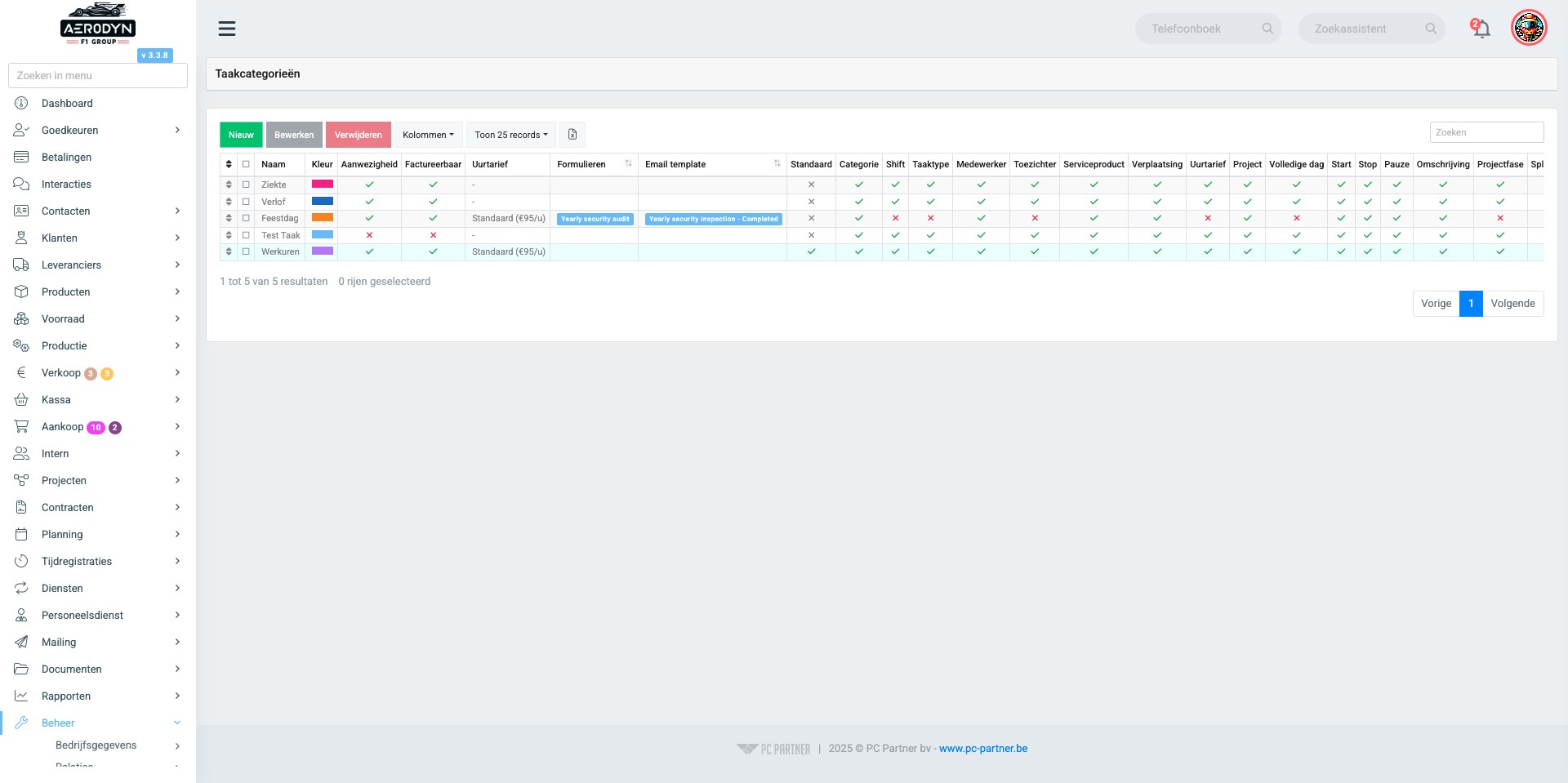The width and height of the screenshot is (1568, 783).
Task: Click the green Nieuw button
Action: point(241,135)
